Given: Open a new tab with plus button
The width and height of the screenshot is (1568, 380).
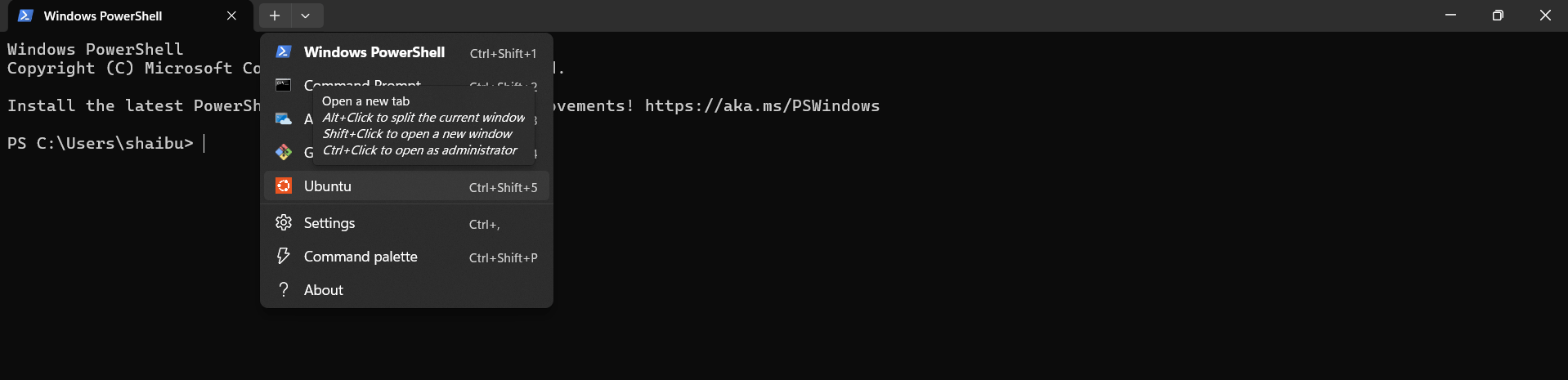Looking at the screenshot, I should coord(275,16).
